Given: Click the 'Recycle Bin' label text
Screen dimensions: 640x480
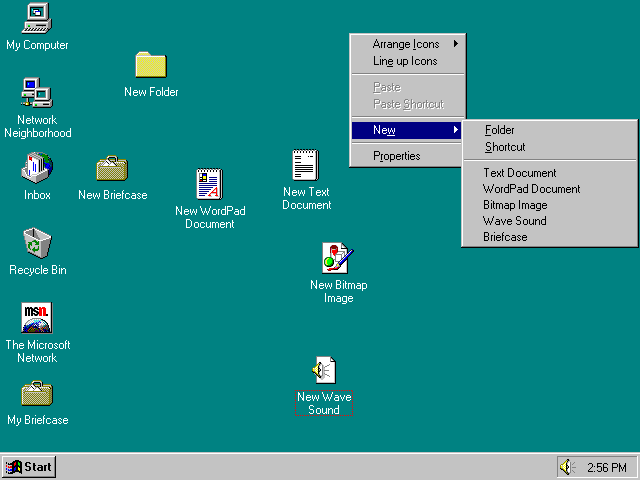Looking at the screenshot, I should click(x=38, y=270).
